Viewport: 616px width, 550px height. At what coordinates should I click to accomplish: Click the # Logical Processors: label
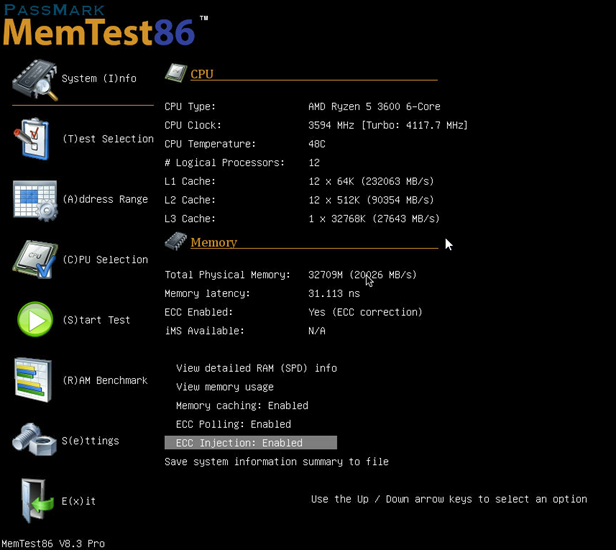[x=224, y=163]
